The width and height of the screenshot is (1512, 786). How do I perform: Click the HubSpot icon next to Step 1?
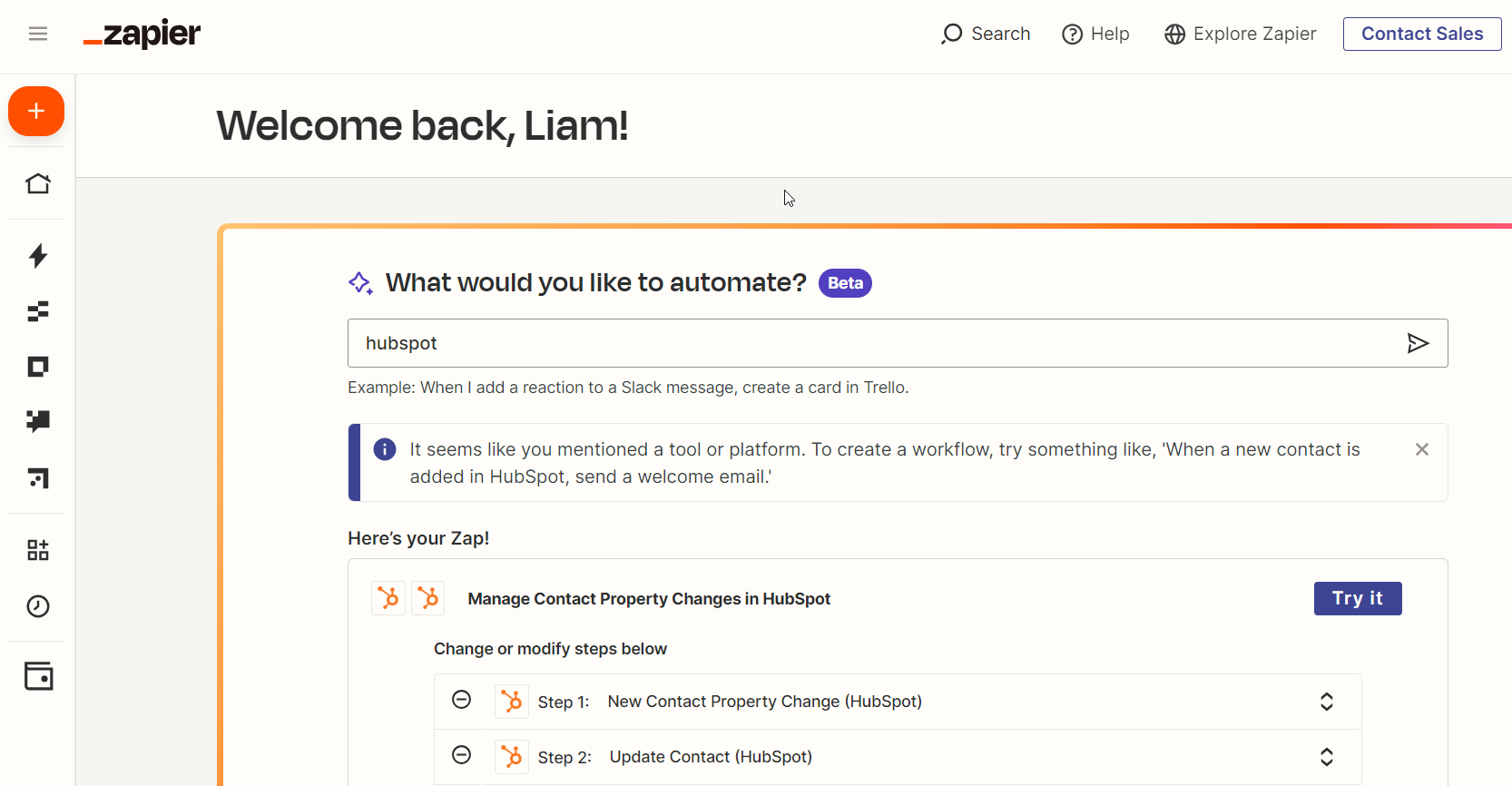pyautogui.click(x=511, y=701)
